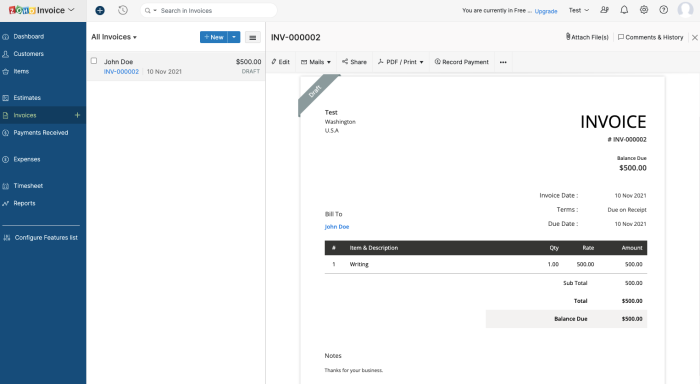This screenshot has width=700, height=384.
Task: Expand the Zoho Invoice app switcher chevron
Action: (71, 10)
